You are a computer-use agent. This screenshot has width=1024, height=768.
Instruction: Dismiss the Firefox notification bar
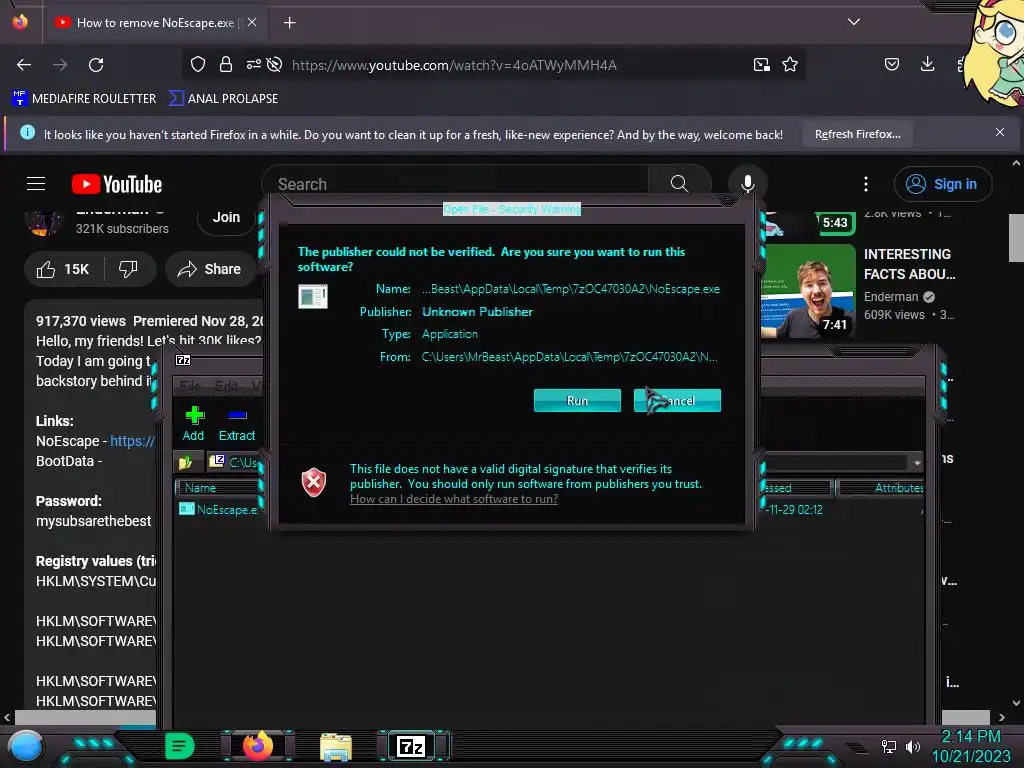[1000, 133]
